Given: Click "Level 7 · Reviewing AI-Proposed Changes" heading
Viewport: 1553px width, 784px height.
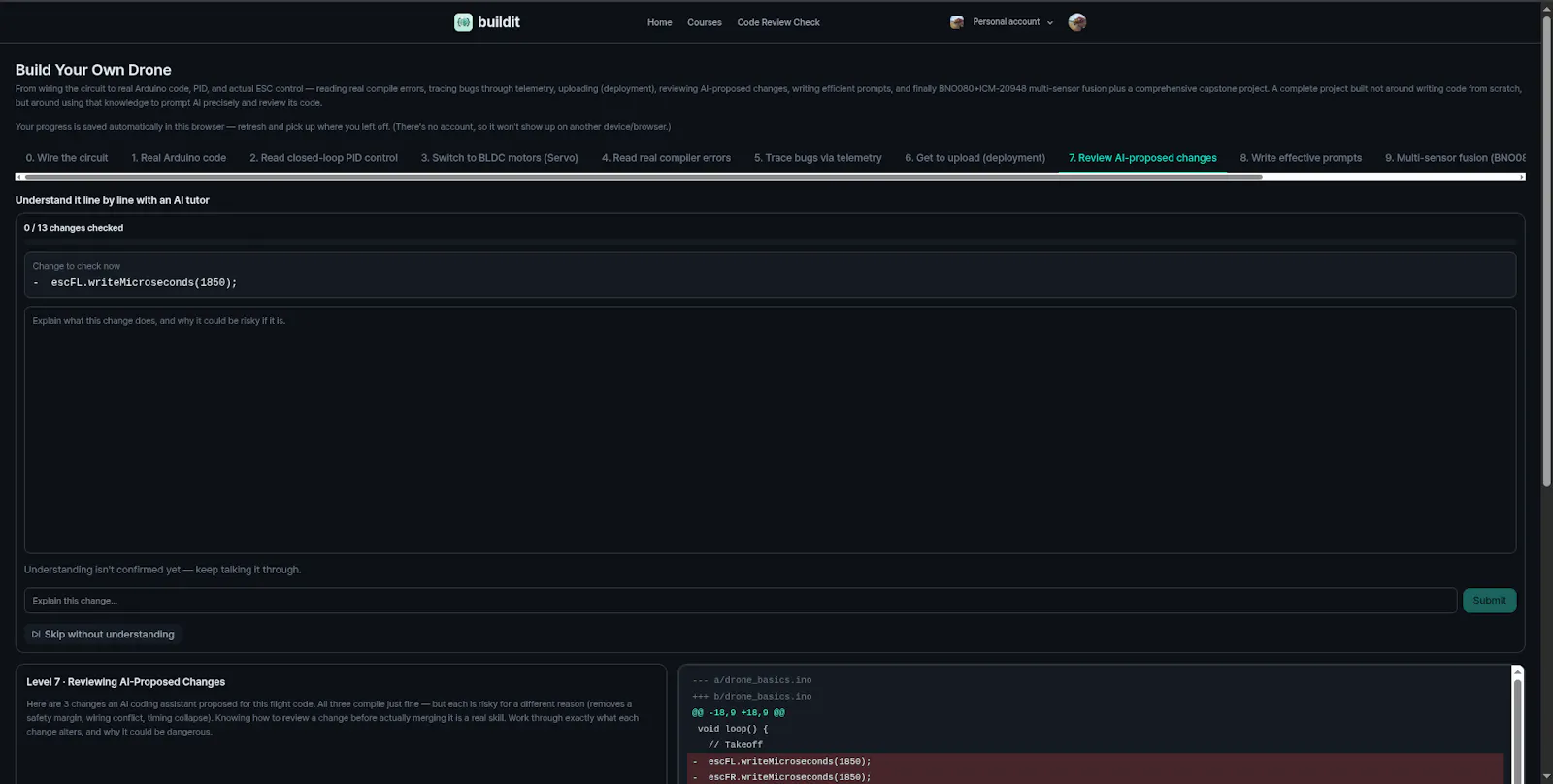Looking at the screenshot, I should point(125,682).
